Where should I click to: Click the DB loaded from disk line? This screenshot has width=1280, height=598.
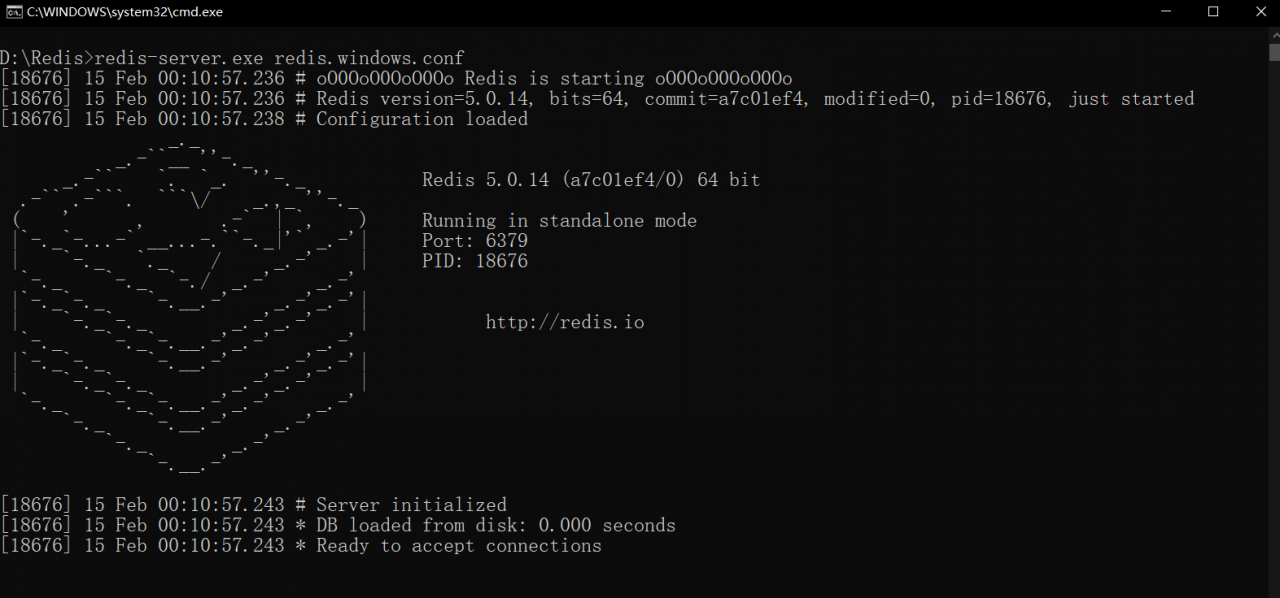coord(338,525)
